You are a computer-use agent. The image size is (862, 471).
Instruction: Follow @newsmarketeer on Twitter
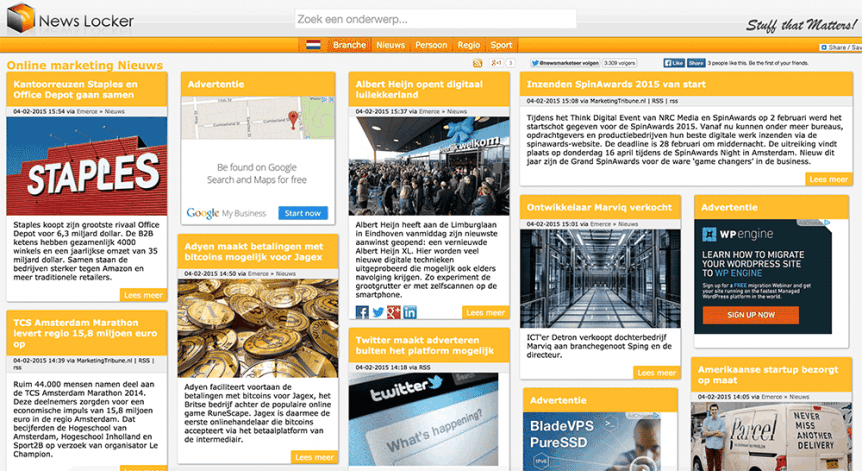(x=565, y=63)
